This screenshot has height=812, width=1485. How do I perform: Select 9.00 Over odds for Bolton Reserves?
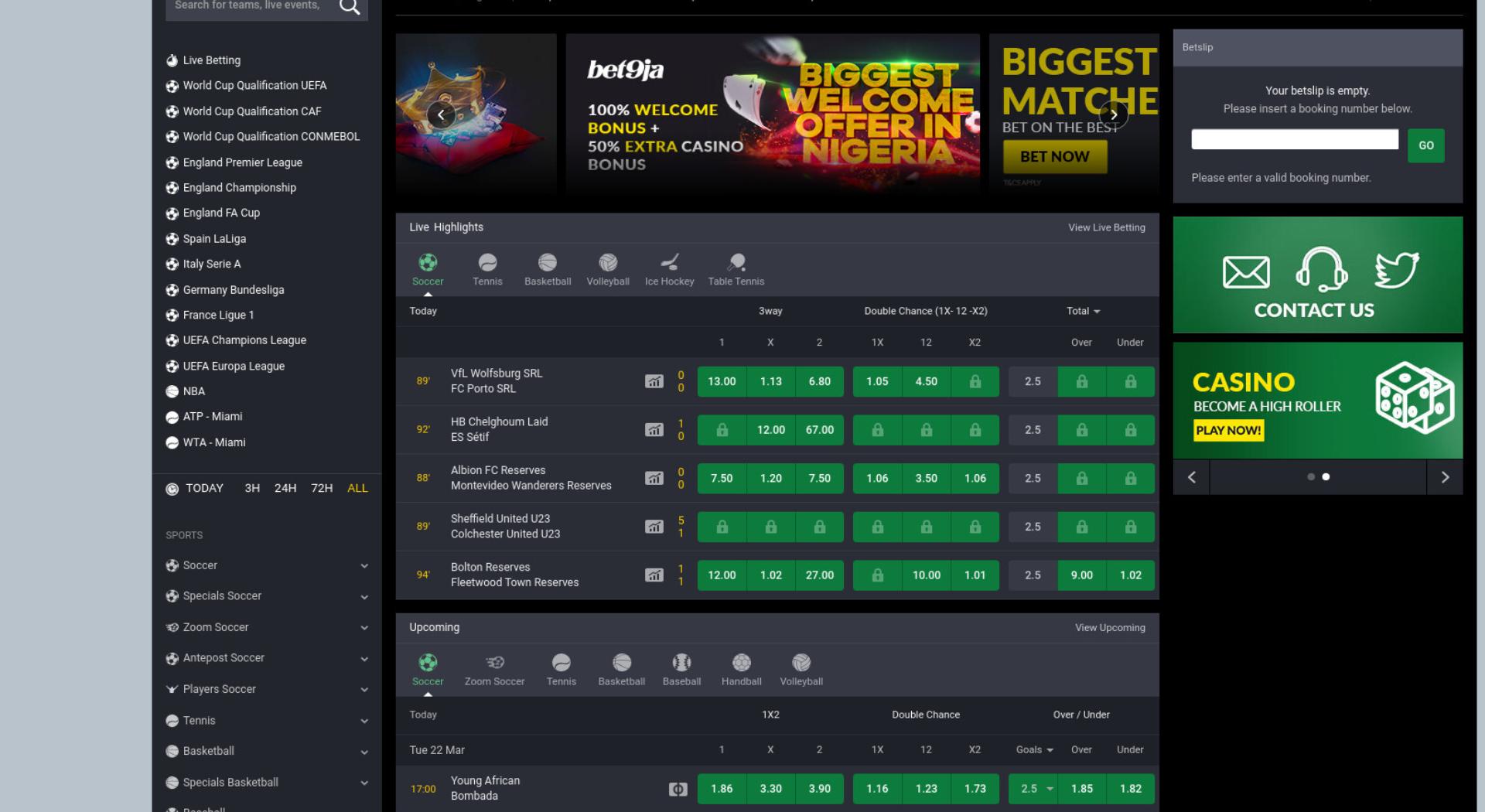click(x=1082, y=575)
